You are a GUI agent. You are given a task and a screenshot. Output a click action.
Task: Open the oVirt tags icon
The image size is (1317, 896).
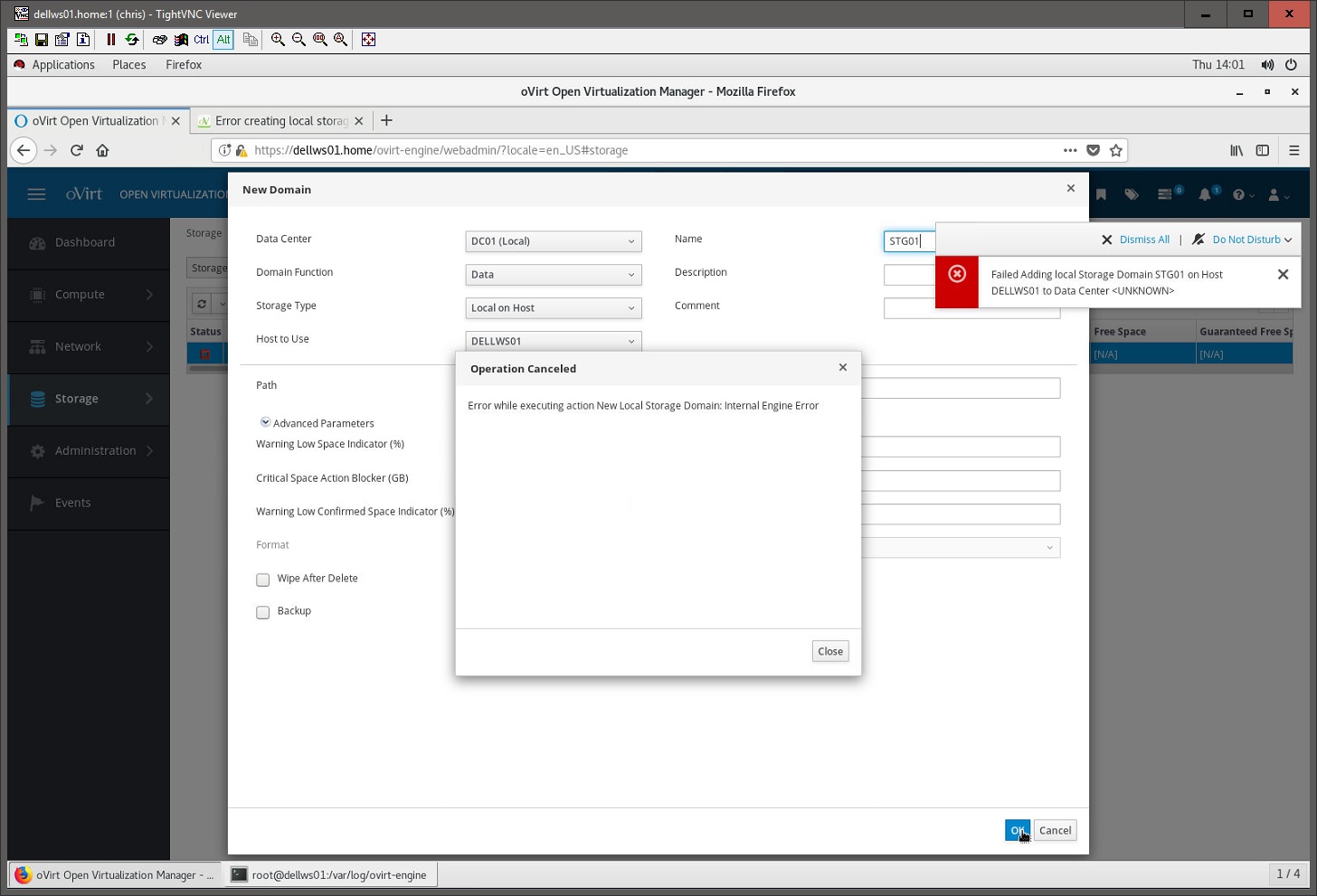tap(1132, 194)
